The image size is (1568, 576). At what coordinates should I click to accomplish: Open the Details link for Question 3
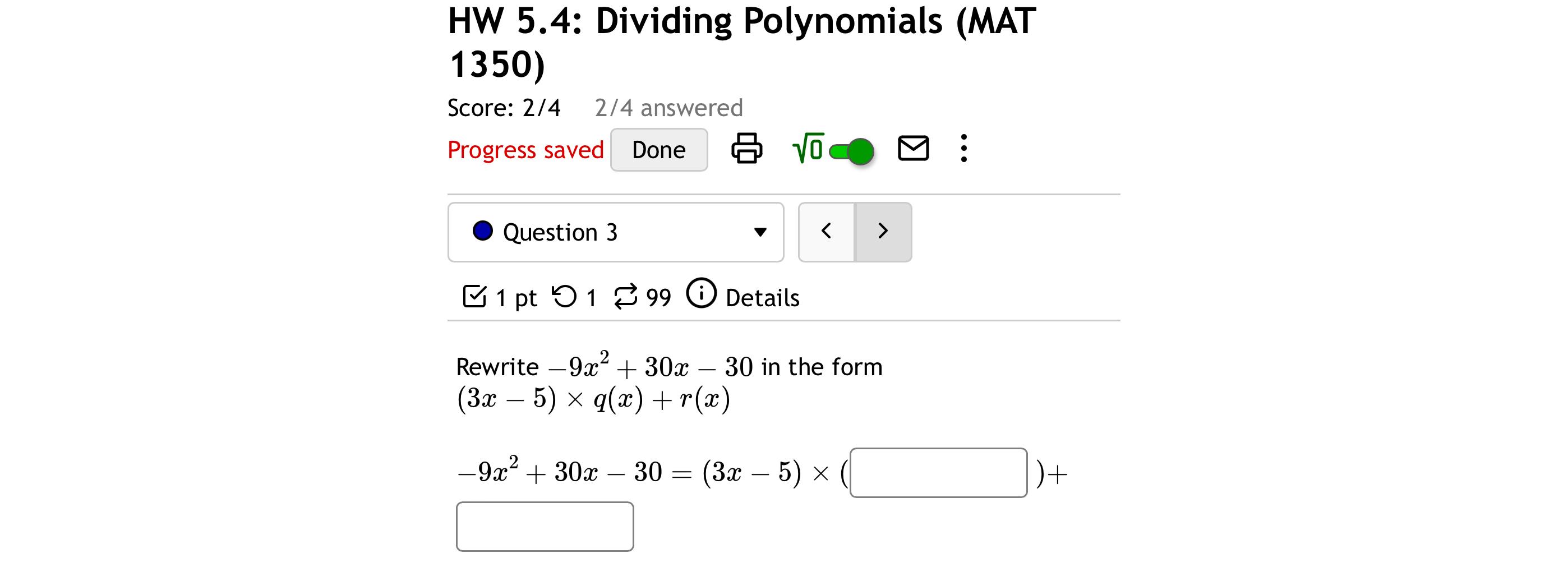coord(762,298)
